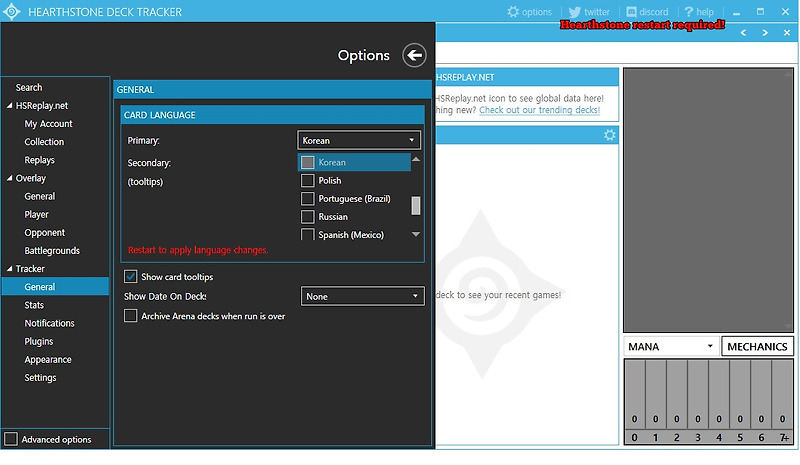Click the MECHANICS button

tap(757, 347)
